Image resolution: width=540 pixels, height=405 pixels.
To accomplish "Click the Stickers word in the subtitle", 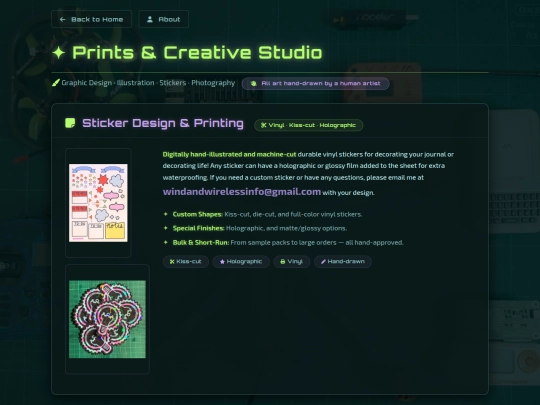I will tap(173, 83).
